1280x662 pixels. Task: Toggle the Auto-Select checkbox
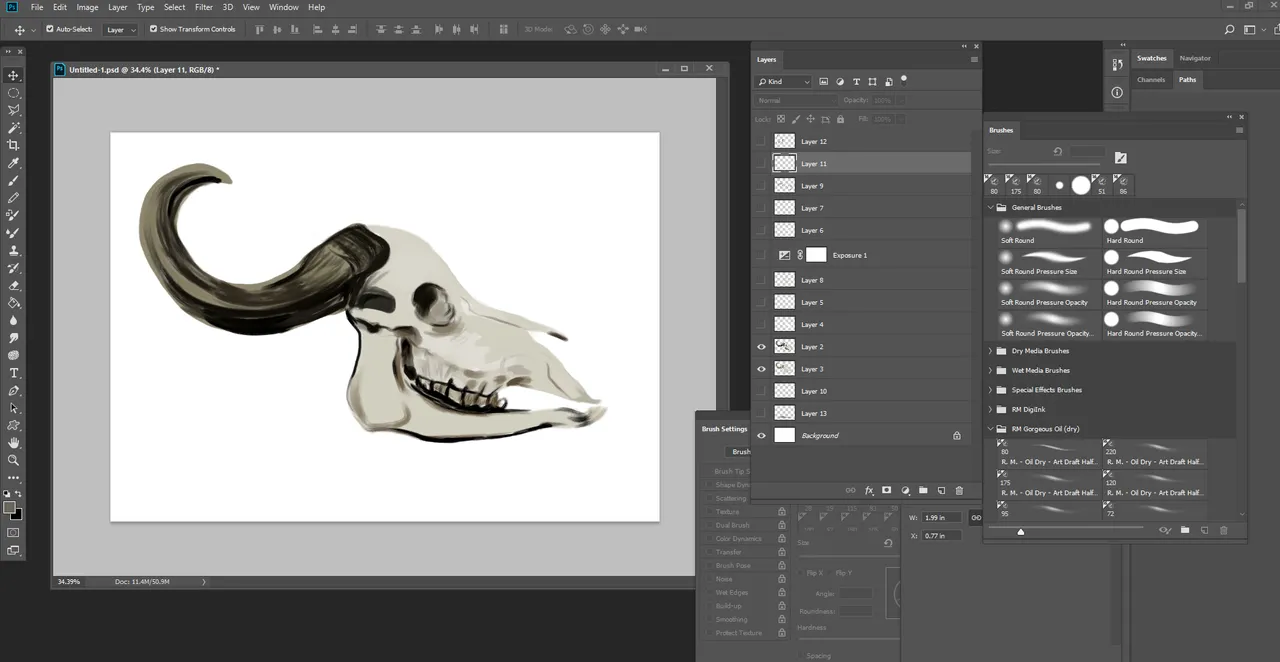click(50, 29)
